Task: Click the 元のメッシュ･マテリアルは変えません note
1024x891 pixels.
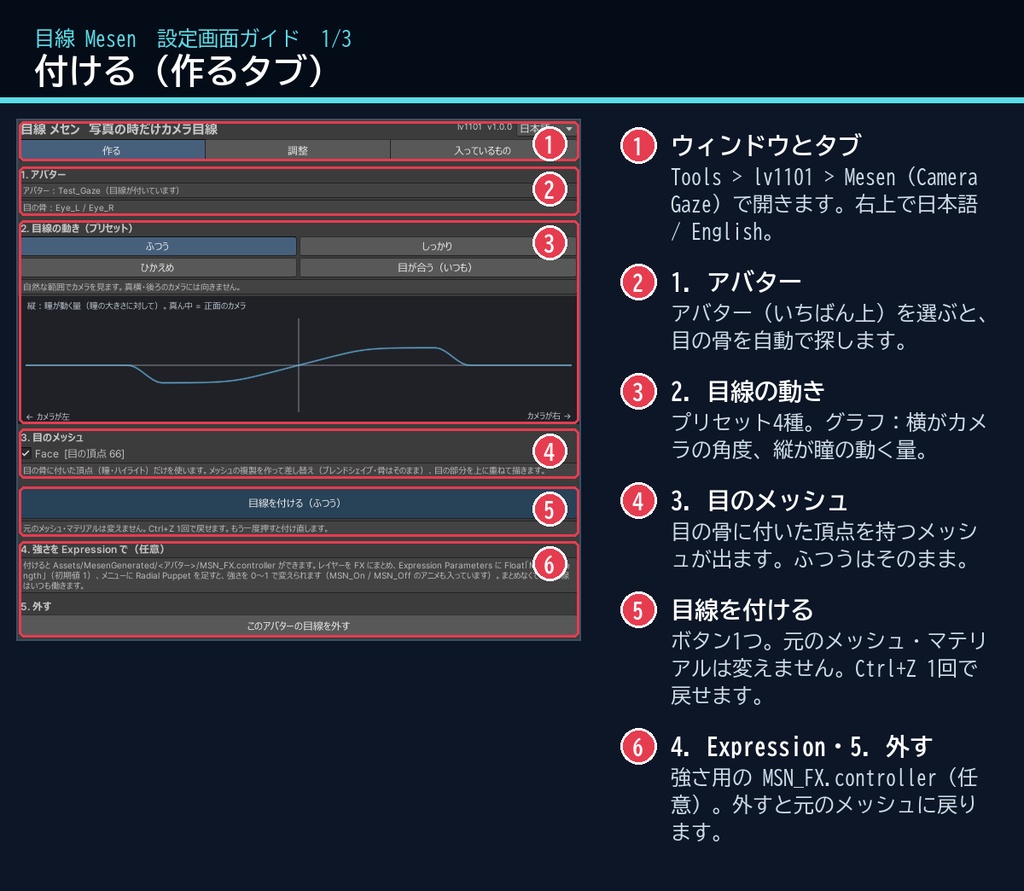Action: [176, 528]
